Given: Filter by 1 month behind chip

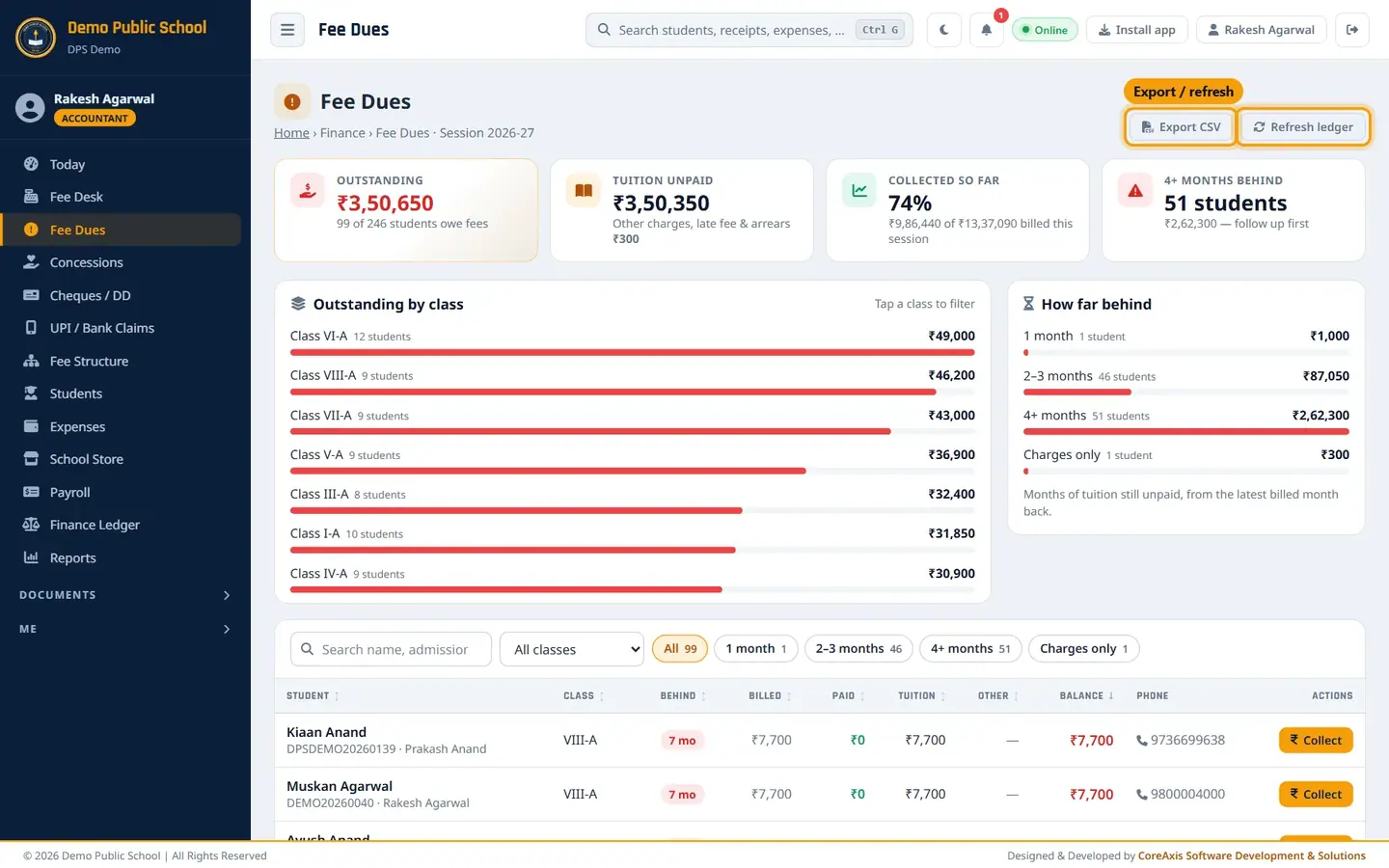Looking at the screenshot, I should coord(756,649).
